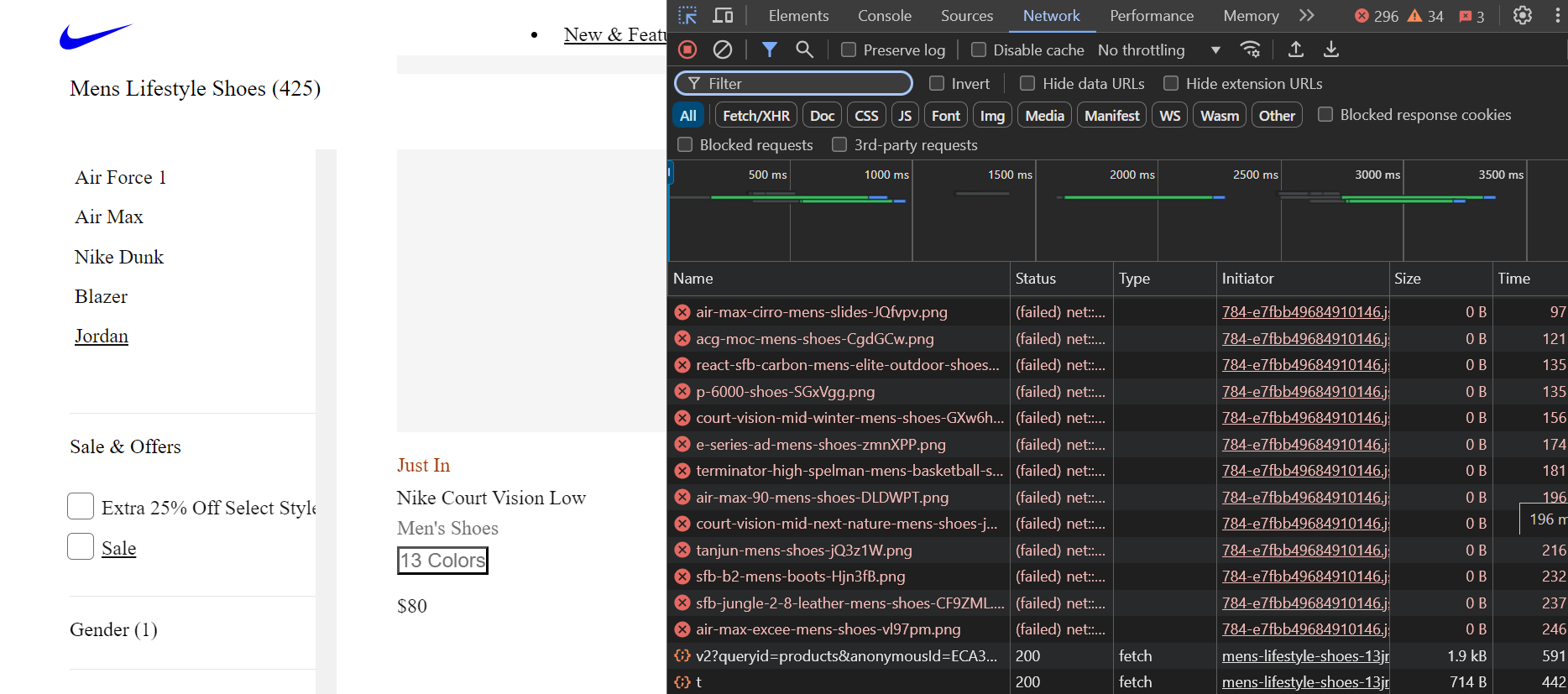The image size is (1568, 694).
Task: Open New & Featured menu link
Action: click(x=615, y=34)
